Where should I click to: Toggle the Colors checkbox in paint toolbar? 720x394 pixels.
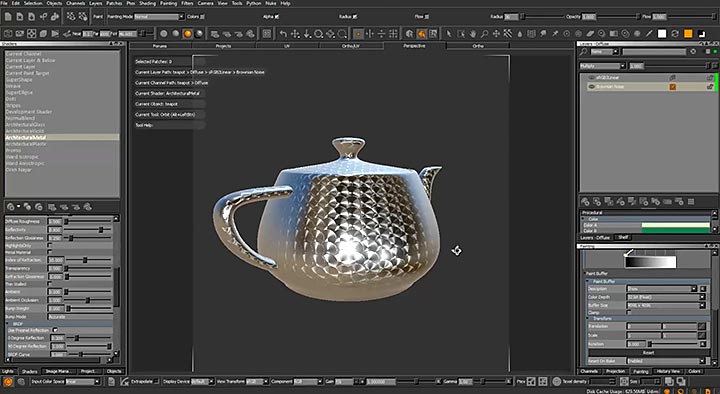202,17
